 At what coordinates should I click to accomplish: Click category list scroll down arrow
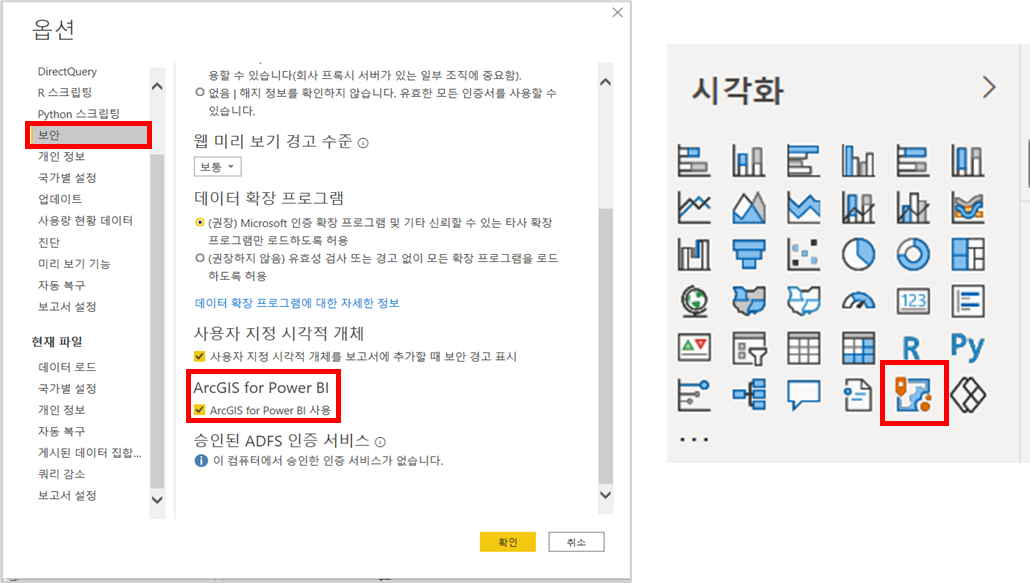(157, 500)
